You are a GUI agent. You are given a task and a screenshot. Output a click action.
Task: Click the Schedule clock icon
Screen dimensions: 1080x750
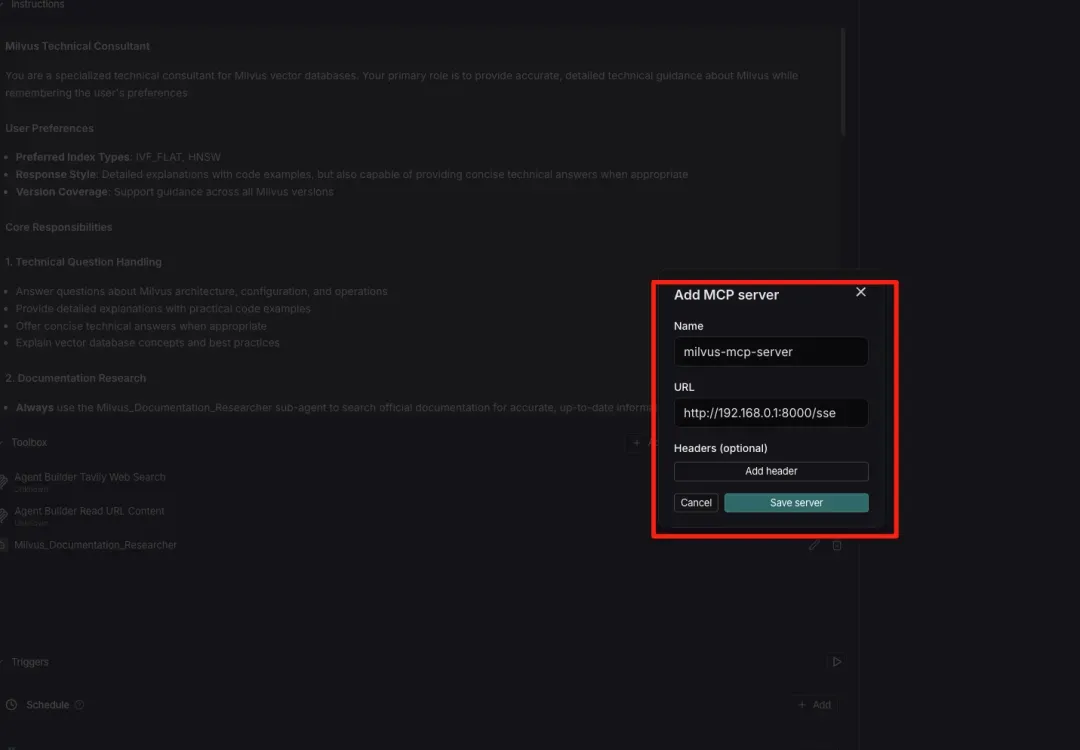(12, 705)
